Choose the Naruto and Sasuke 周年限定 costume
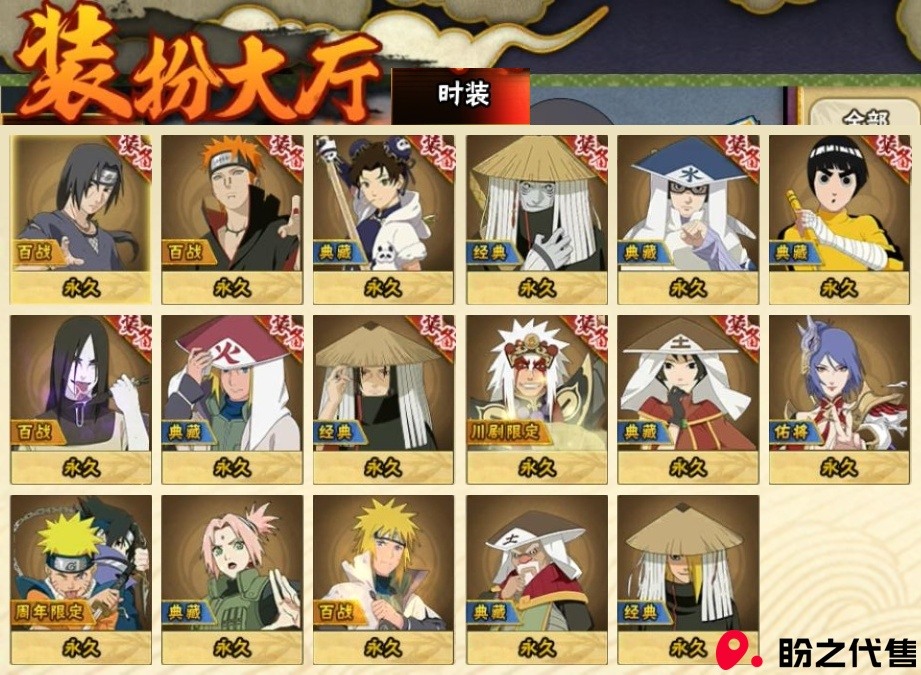This screenshot has height=675, width=921. 81,580
